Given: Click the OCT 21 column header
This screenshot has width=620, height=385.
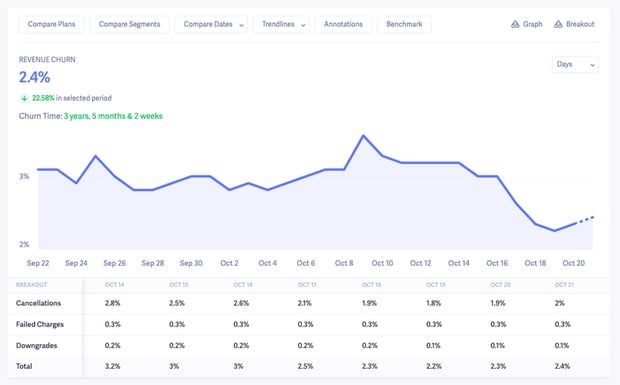Looking at the screenshot, I should pyautogui.click(x=564, y=285).
